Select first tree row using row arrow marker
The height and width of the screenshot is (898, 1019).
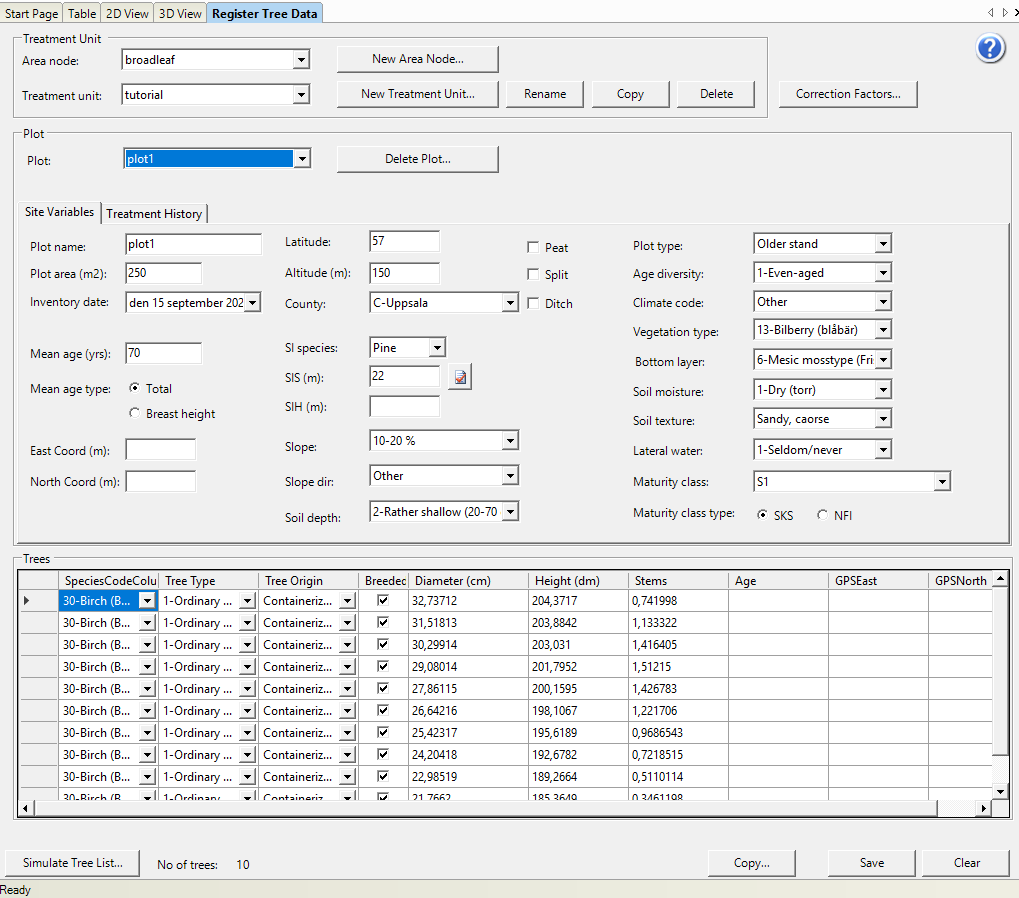click(x=26, y=600)
